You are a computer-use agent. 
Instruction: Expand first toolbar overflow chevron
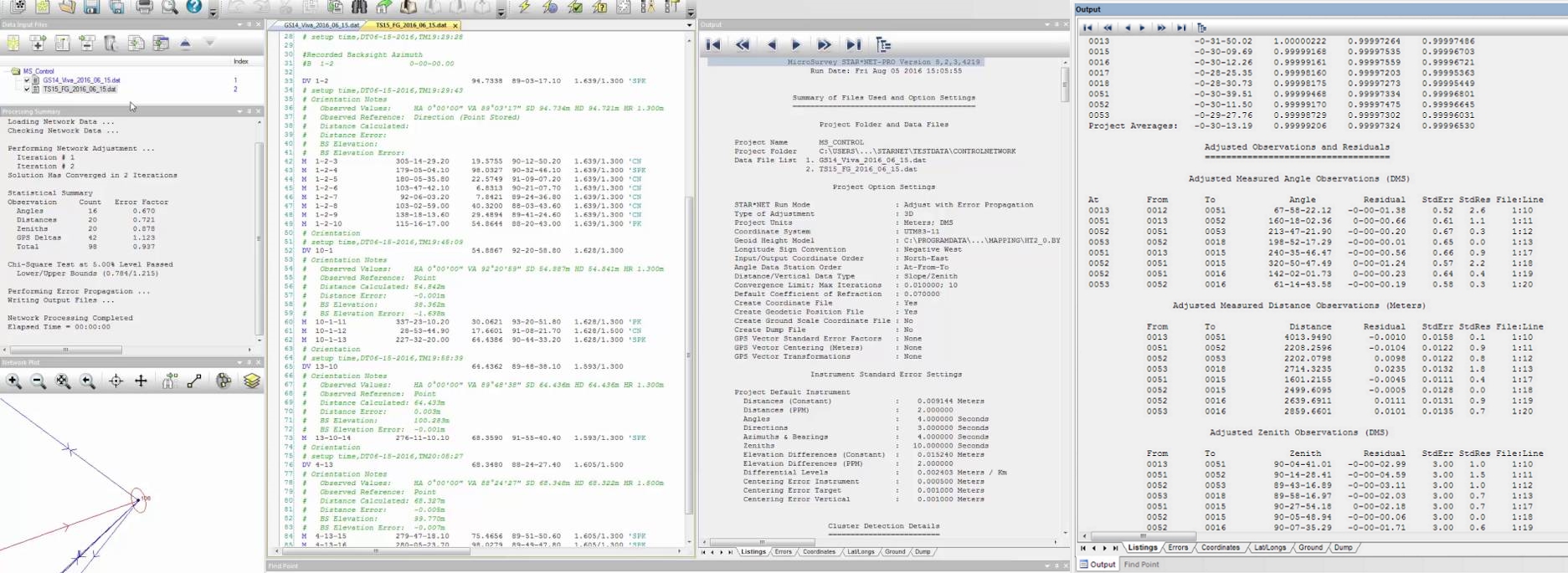point(213,12)
